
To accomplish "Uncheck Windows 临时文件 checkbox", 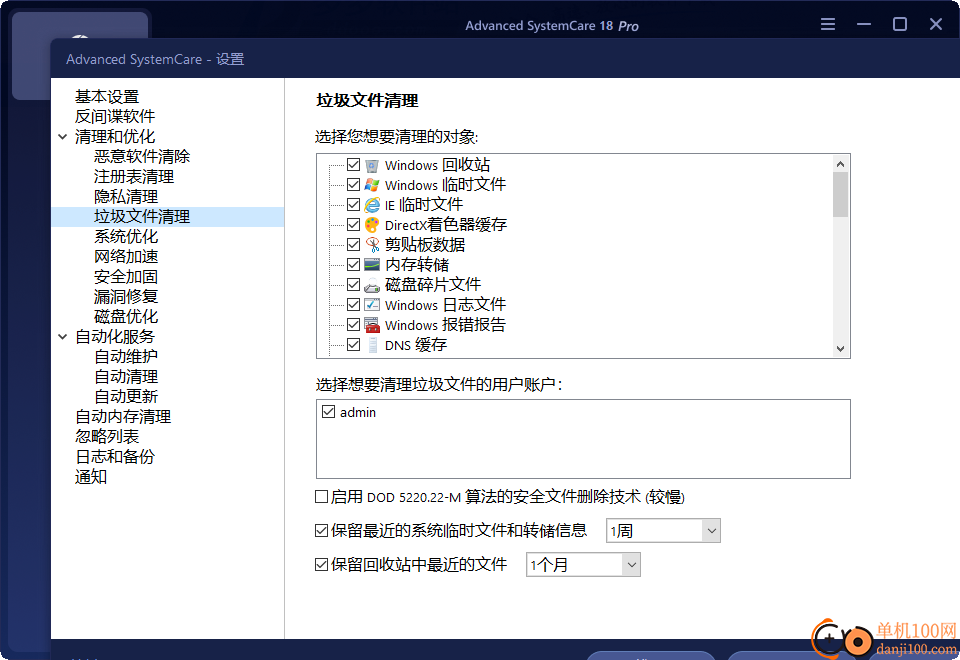I will point(353,184).
